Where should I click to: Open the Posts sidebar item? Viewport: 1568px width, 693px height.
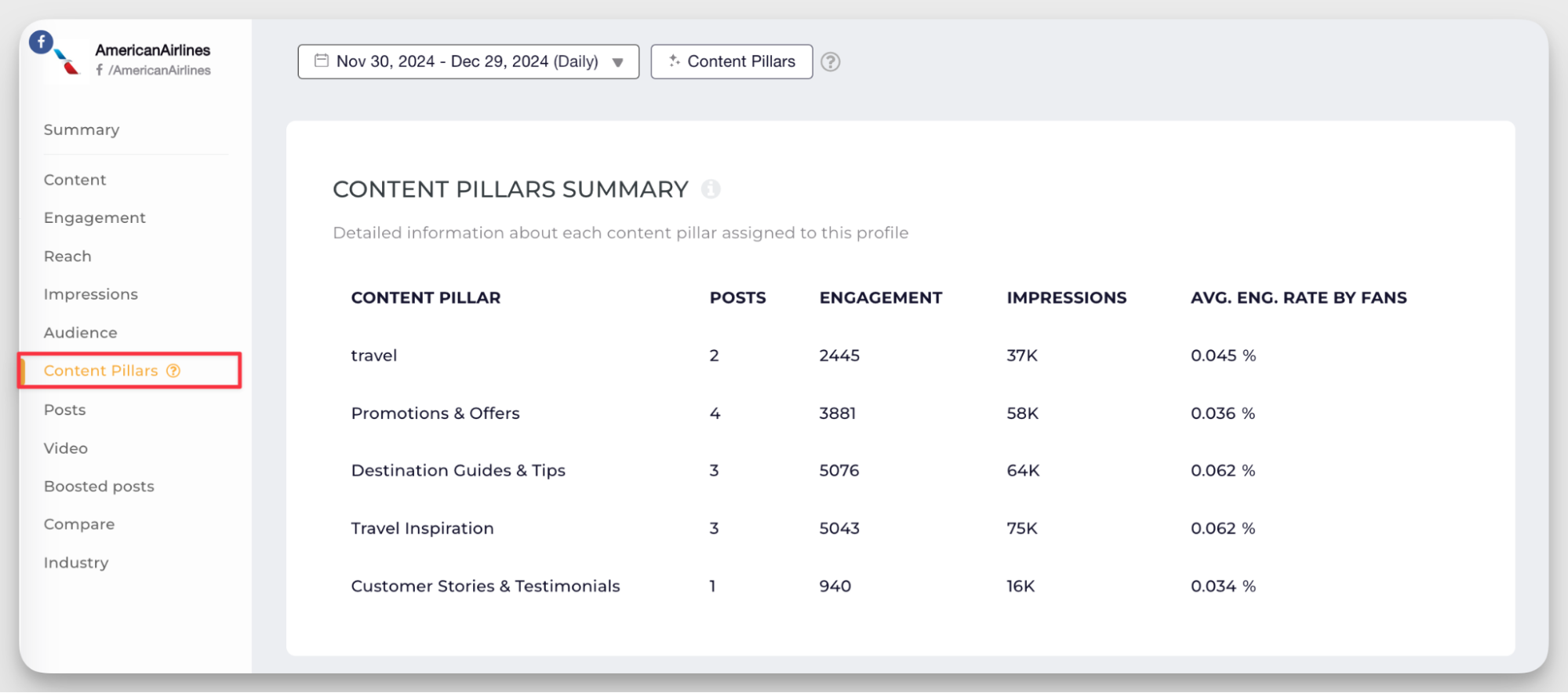(x=64, y=410)
